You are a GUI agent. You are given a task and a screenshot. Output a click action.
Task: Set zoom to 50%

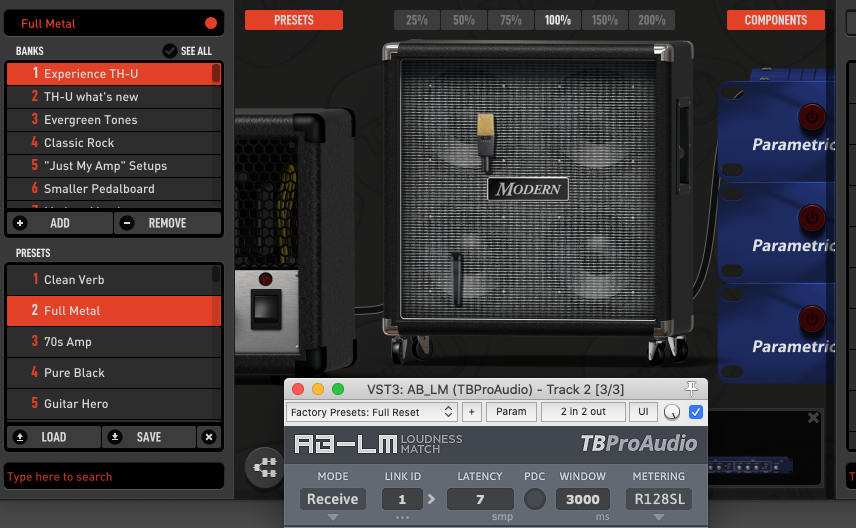tap(463, 20)
